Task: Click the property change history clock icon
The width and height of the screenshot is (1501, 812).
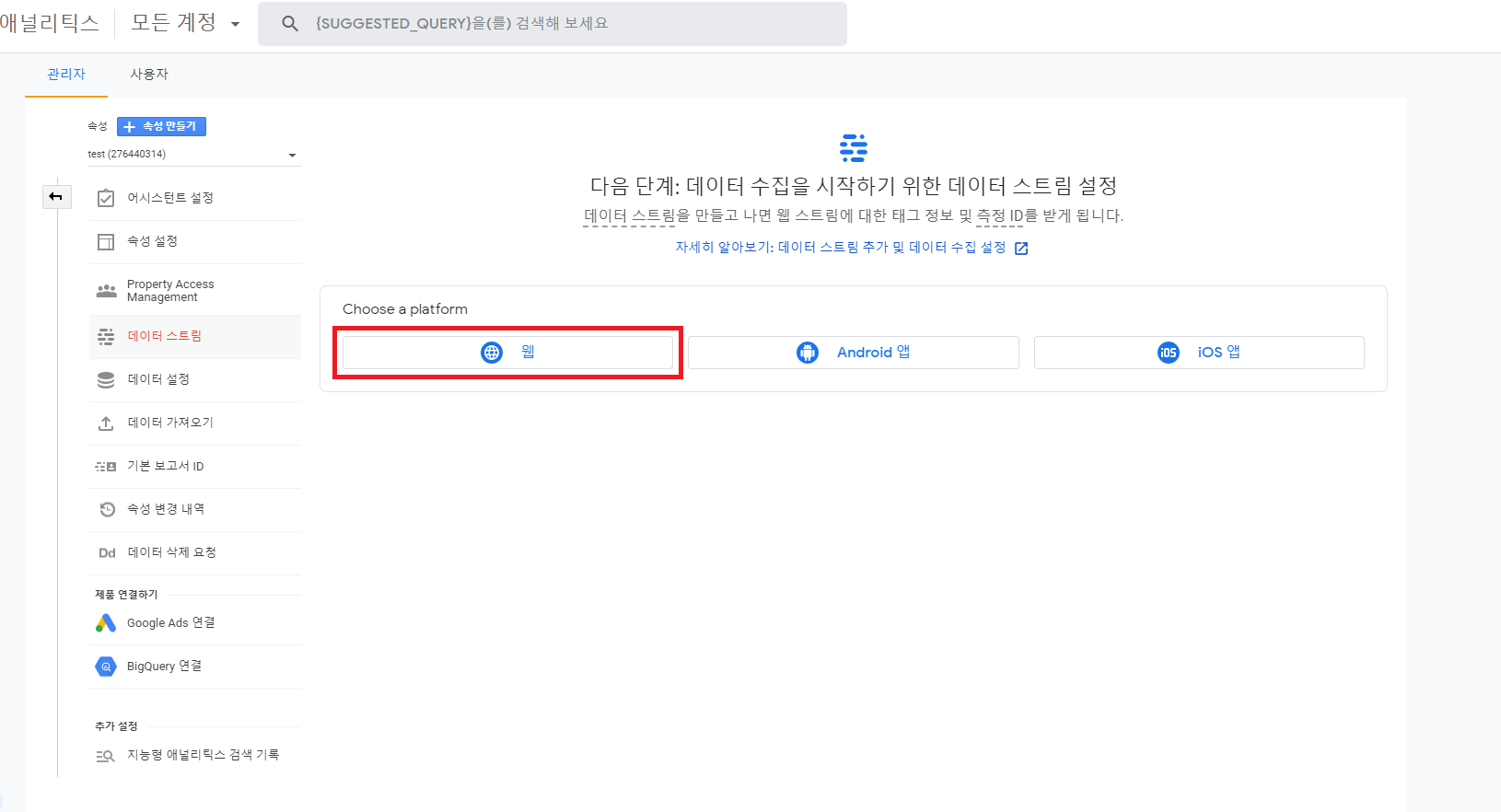Action: click(x=107, y=509)
